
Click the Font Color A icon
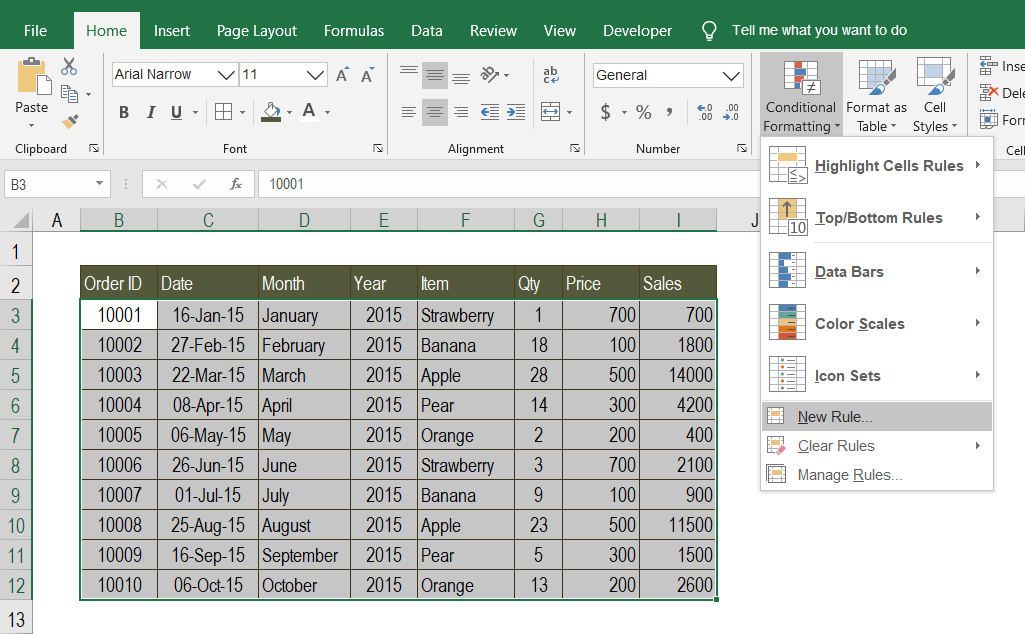[309, 112]
